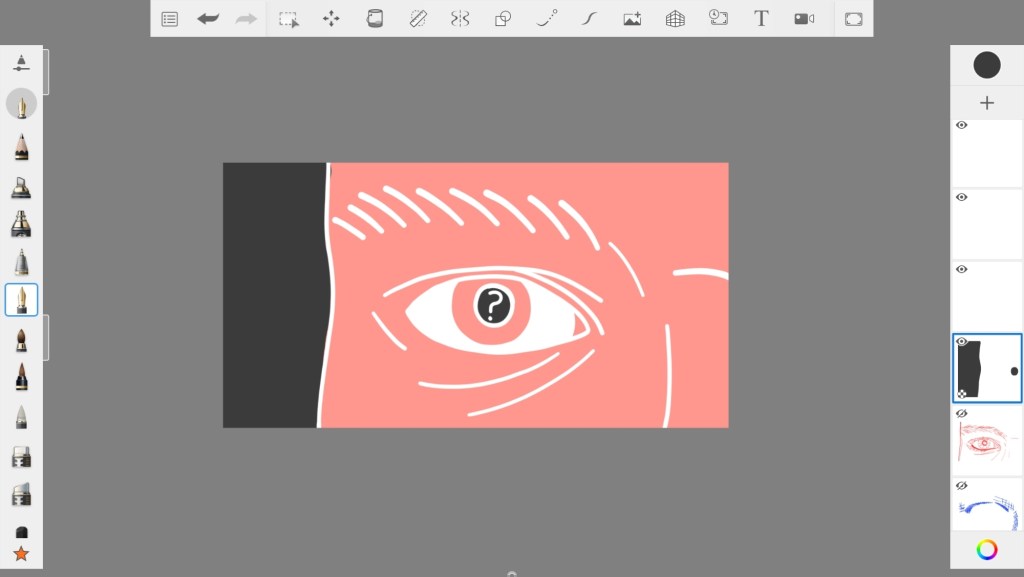The image size is (1024, 577).
Task: Activate the Ruler guide tool
Action: coord(418,19)
